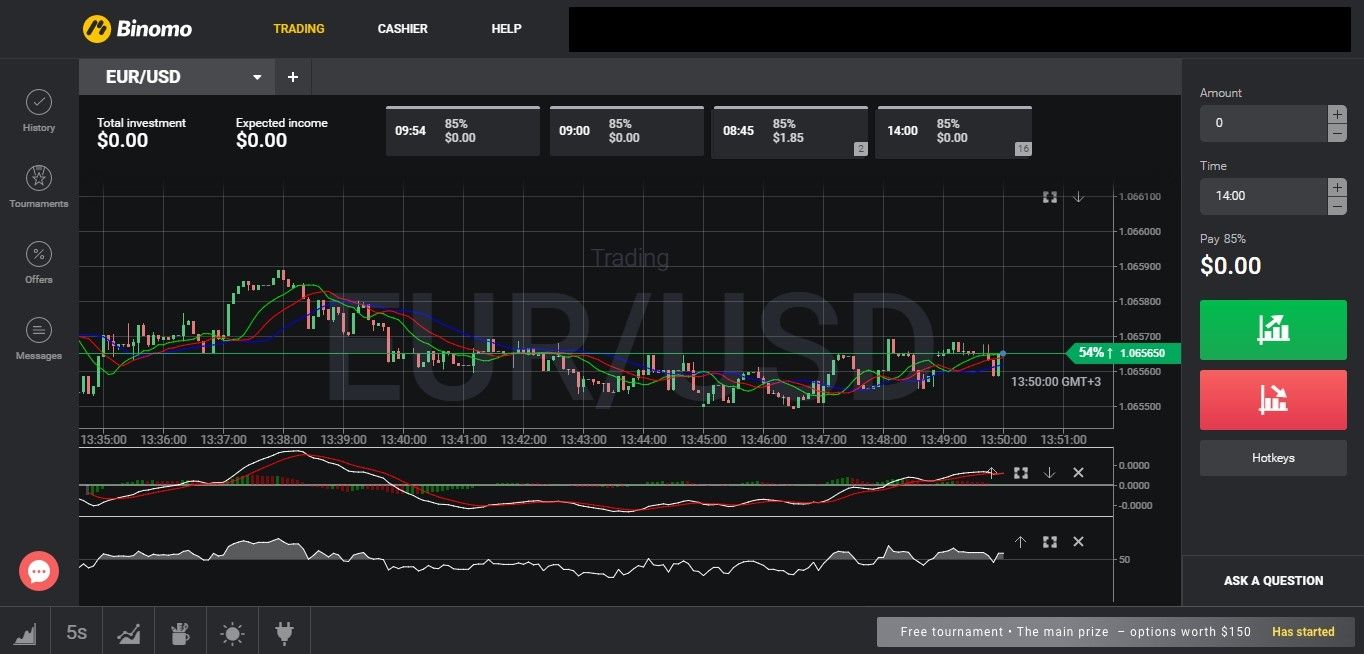The image size is (1364, 654).
Task: Open the Offers section
Action: 39,263
